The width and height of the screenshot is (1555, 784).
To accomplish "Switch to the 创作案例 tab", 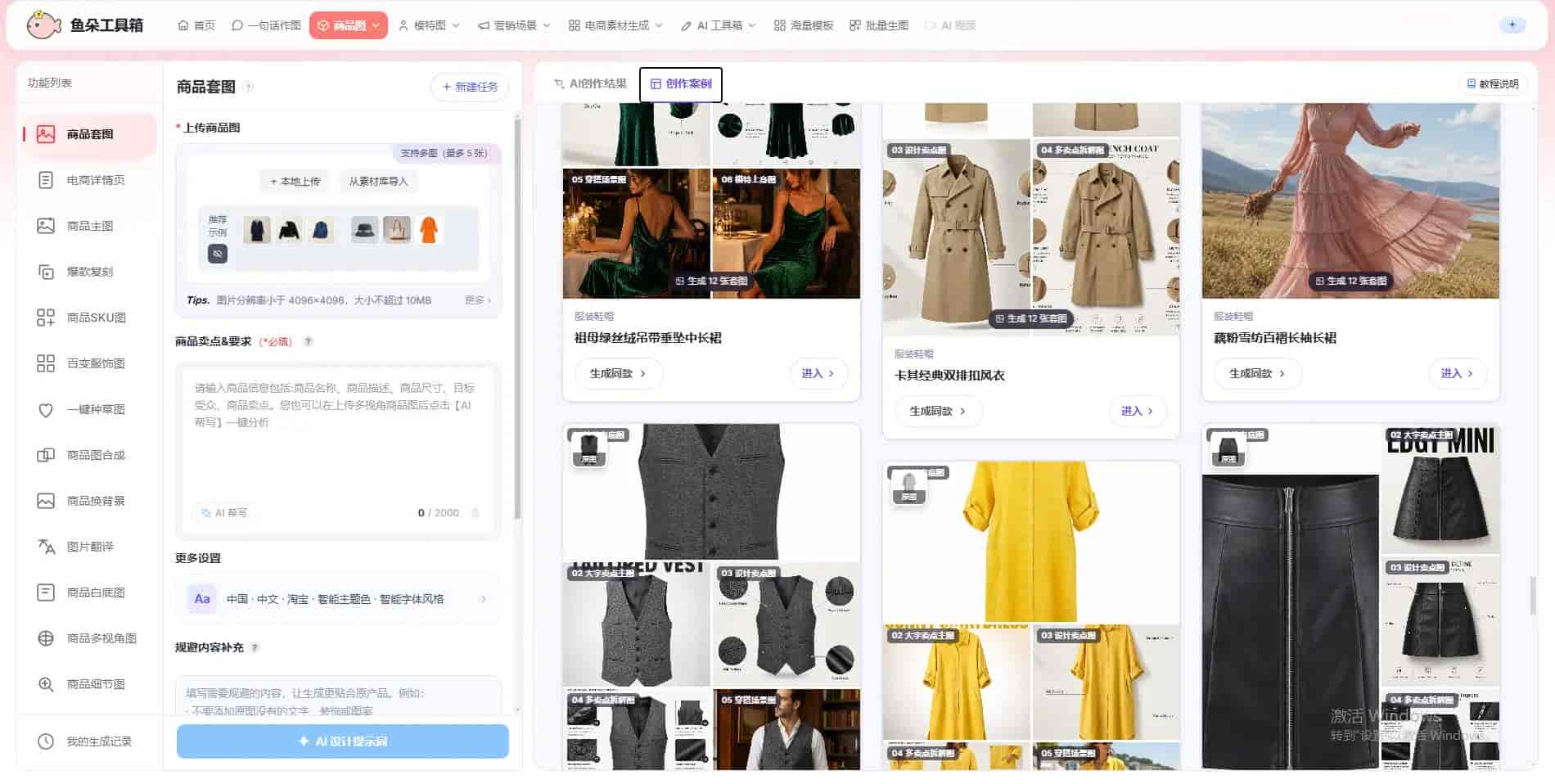I will click(681, 83).
